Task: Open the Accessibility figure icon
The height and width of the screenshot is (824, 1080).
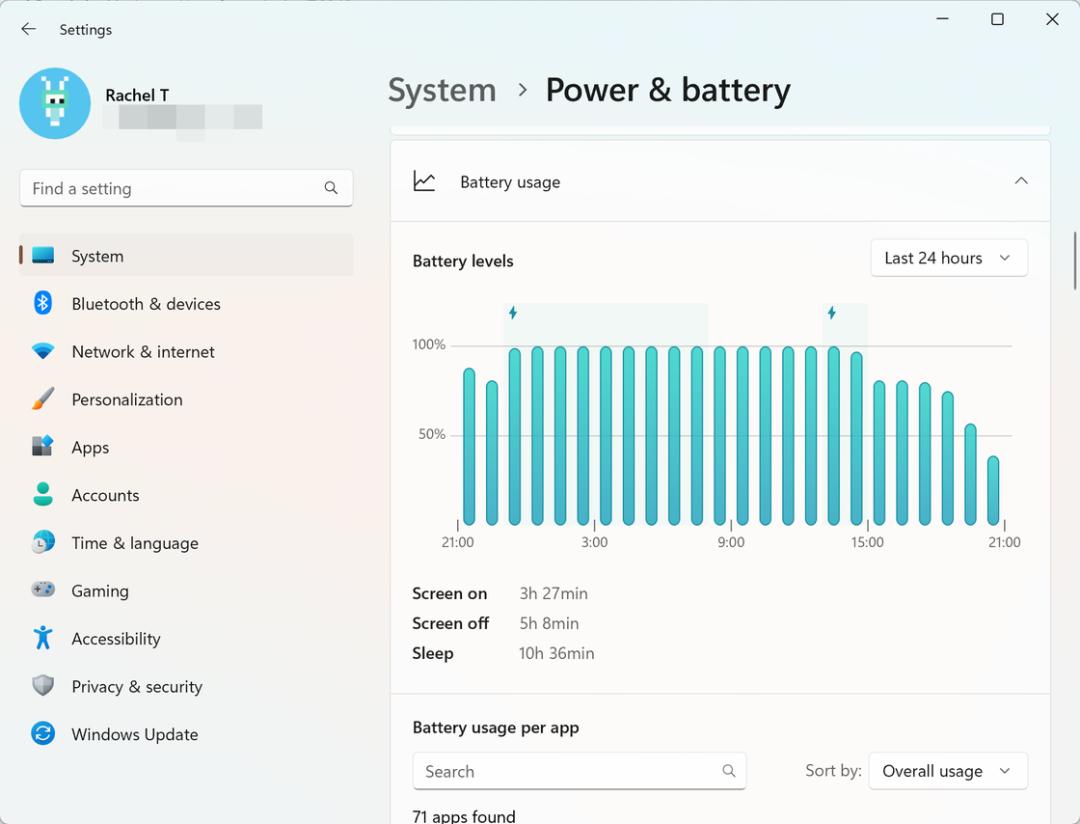Action: [x=43, y=638]
